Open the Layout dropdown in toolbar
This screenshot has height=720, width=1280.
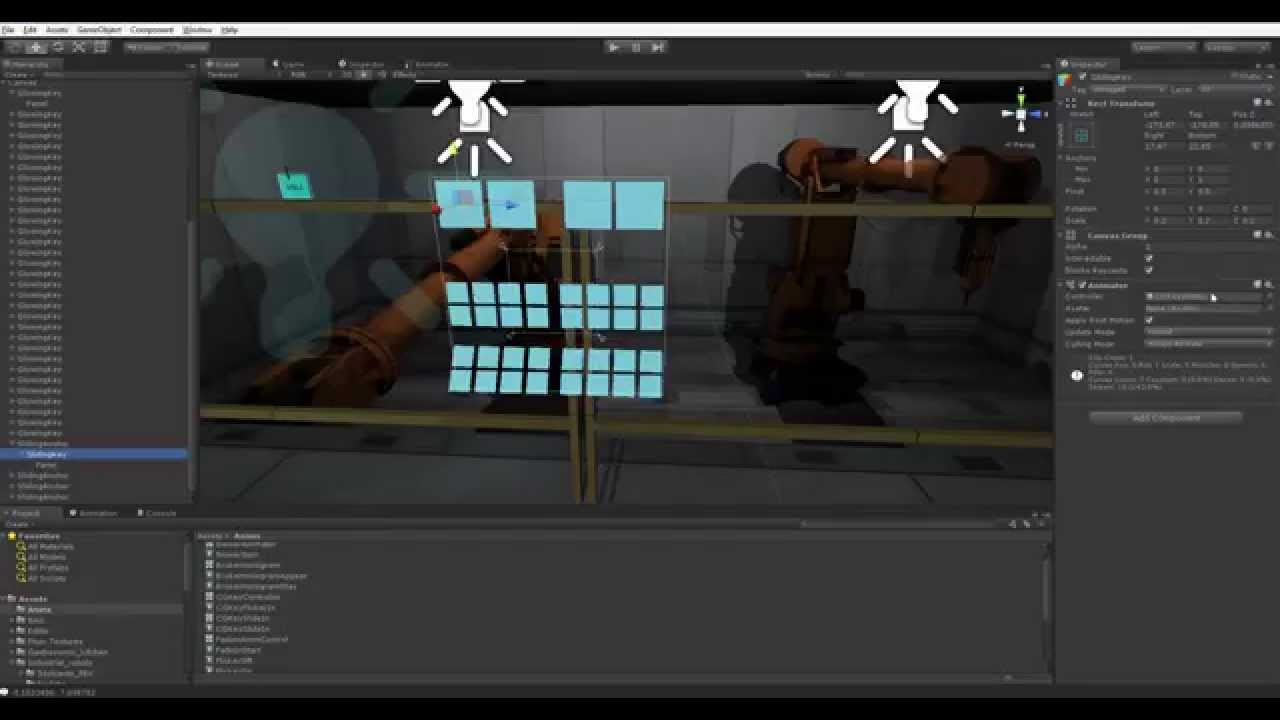pos(1236,47)
